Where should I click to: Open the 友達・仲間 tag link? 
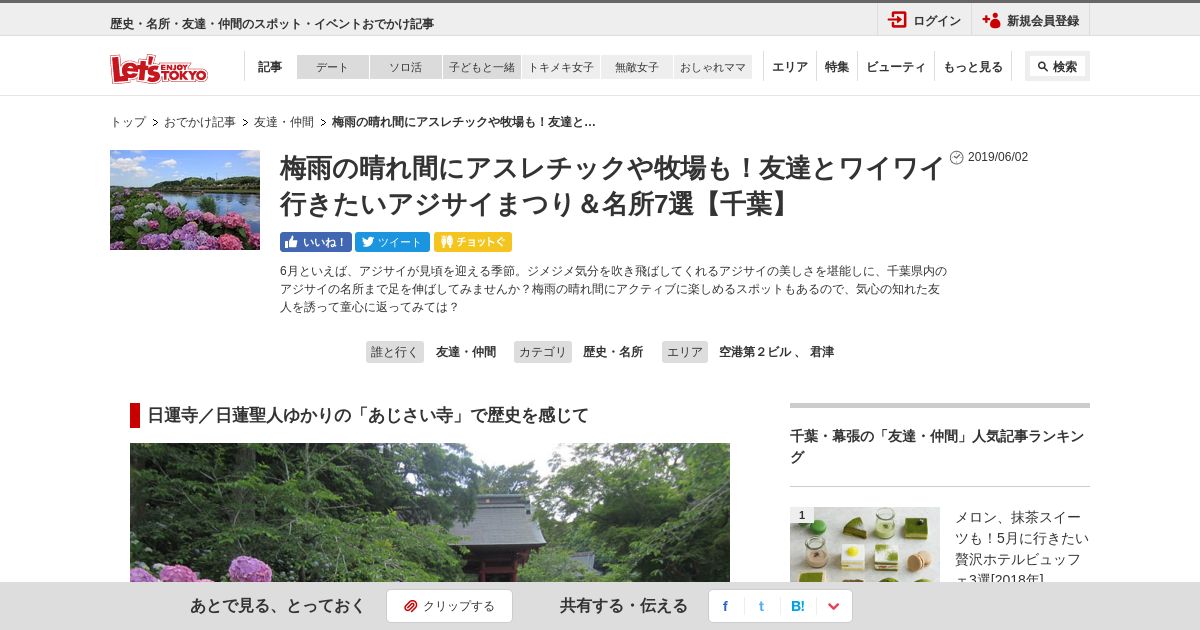tap(466, 352)
